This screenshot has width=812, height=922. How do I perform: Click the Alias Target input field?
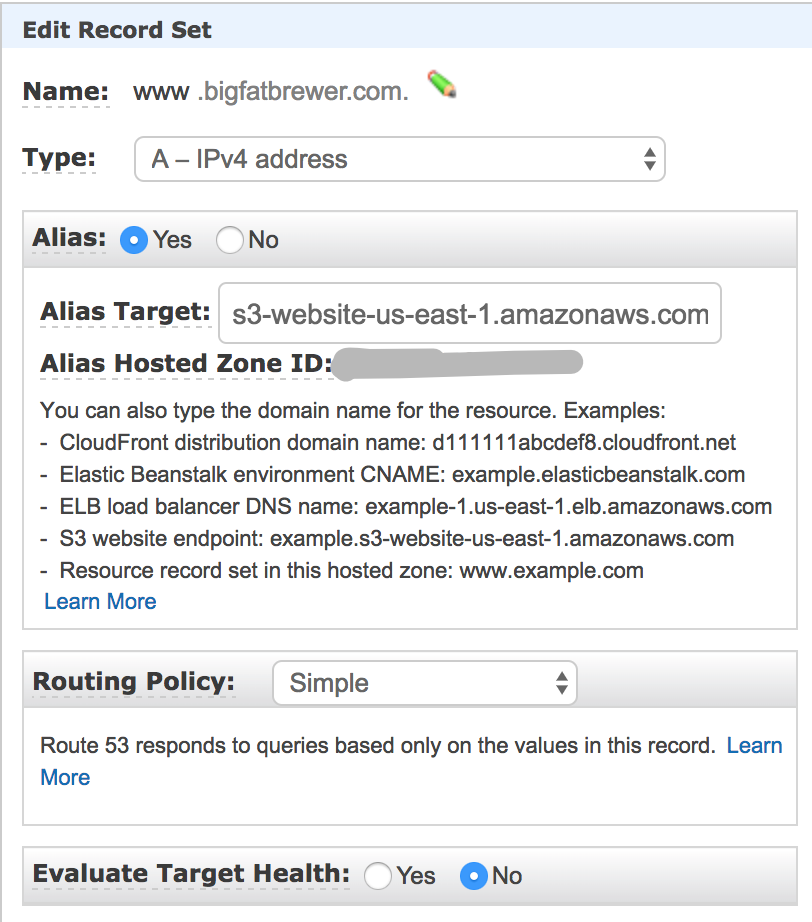469,314
